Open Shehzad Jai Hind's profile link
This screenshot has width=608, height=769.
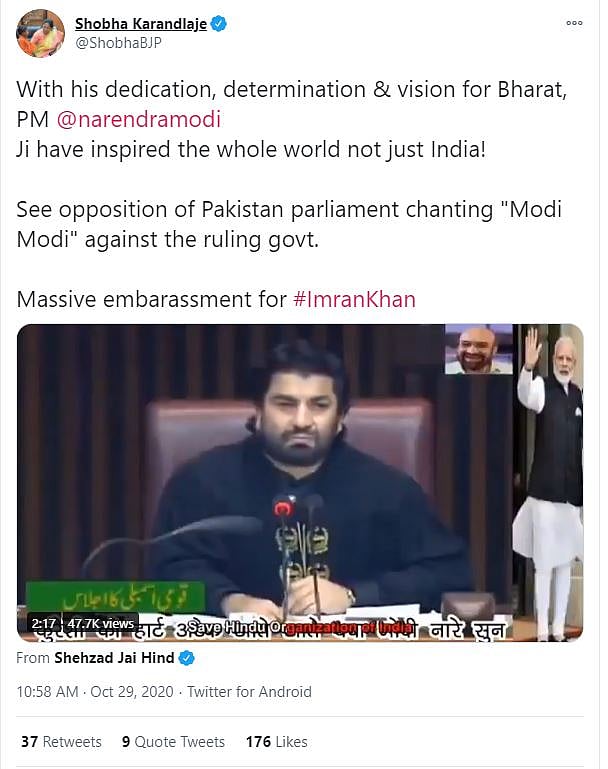pos(114,658)
